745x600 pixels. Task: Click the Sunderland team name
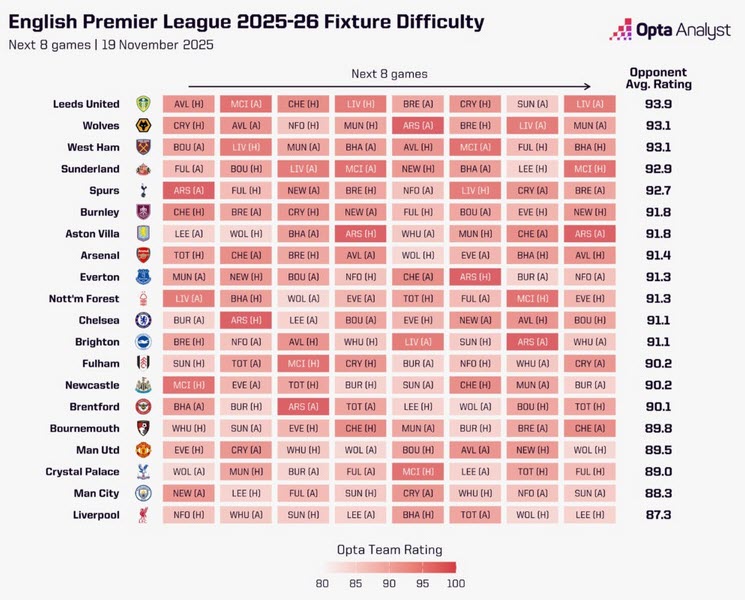coord(92,169)
